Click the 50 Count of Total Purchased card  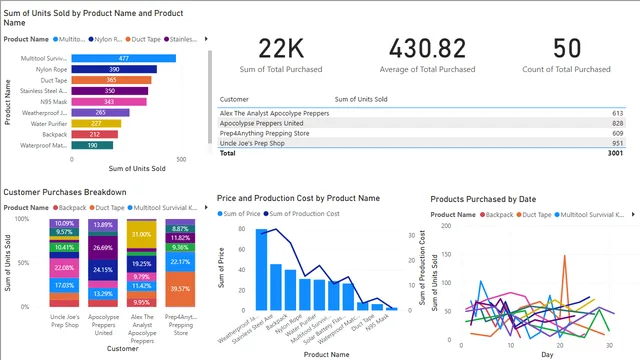567,55
